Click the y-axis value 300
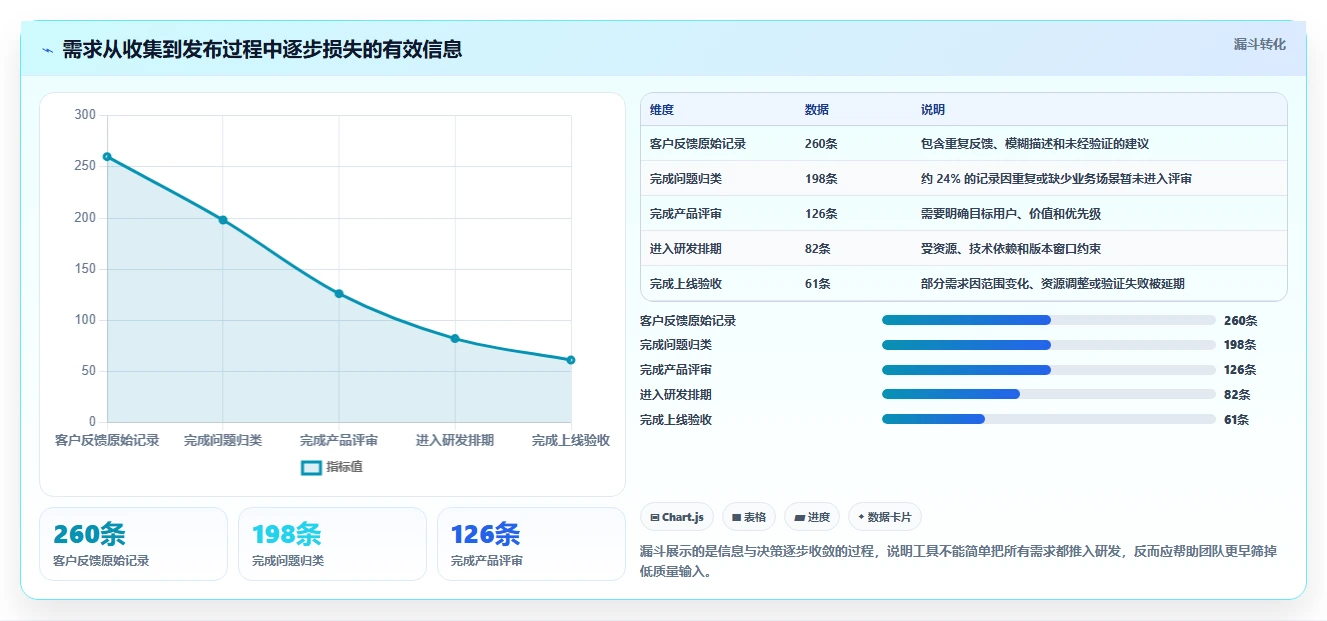Viewport: 1327px width, 621px height. point(85,115)
